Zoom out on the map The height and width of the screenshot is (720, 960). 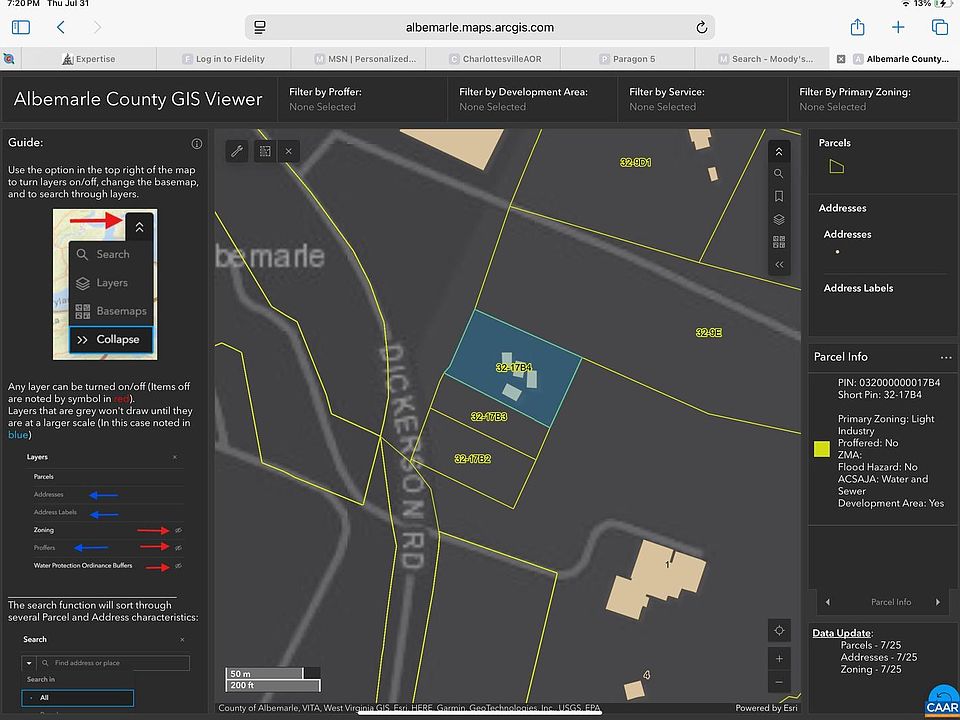[779, 682]
